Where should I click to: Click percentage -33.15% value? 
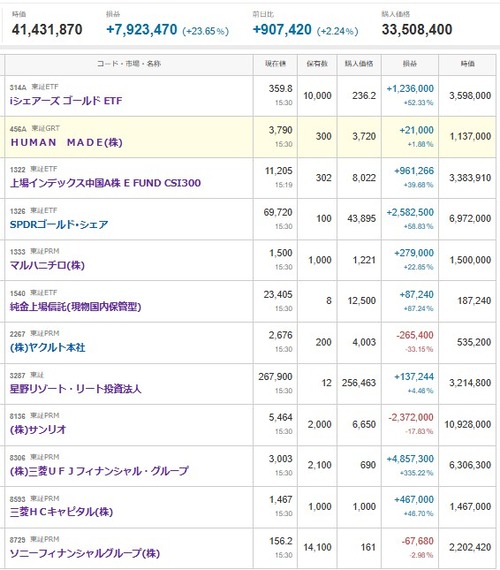point(419,349)
